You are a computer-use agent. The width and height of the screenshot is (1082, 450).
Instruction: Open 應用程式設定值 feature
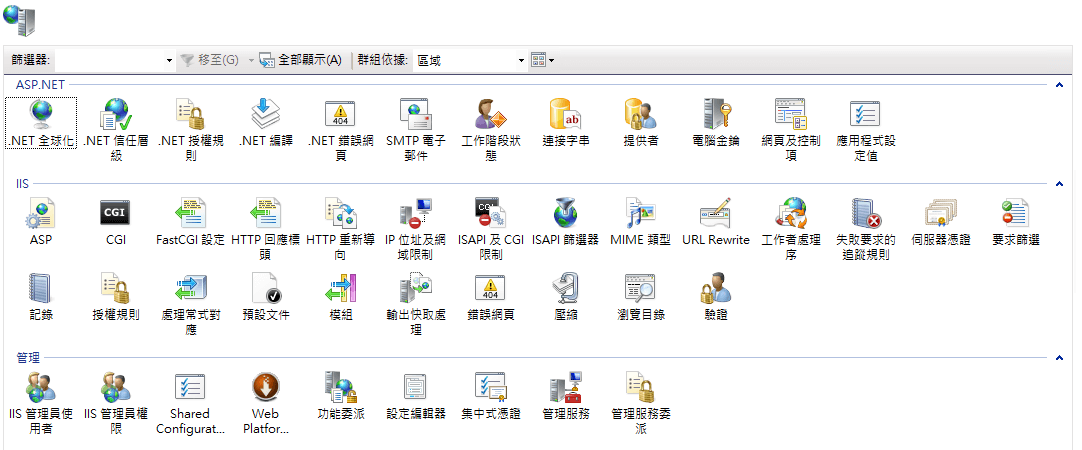pos(865,130)
